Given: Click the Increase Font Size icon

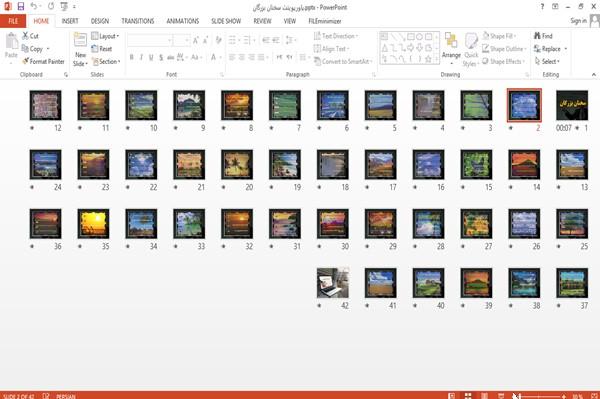Looking at the screenshot, I should coord(196,40).
